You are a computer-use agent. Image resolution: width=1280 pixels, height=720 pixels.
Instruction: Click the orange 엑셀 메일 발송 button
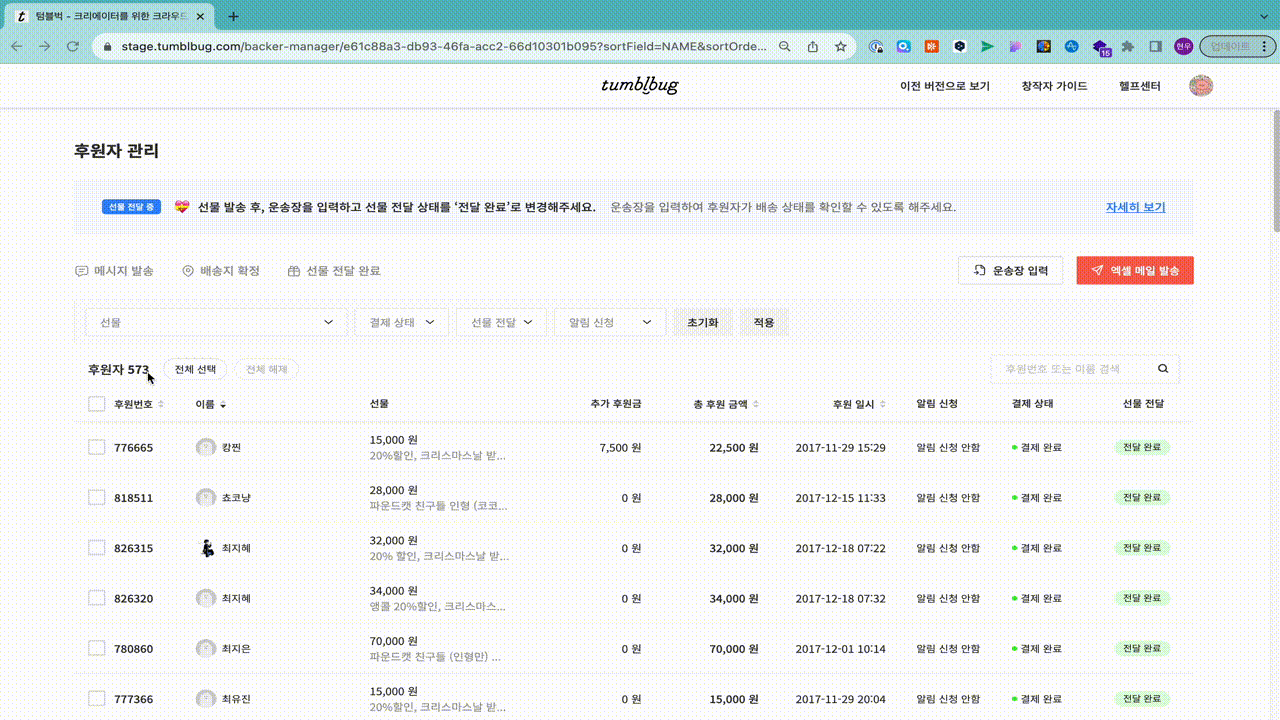[x=1135, y=270]
